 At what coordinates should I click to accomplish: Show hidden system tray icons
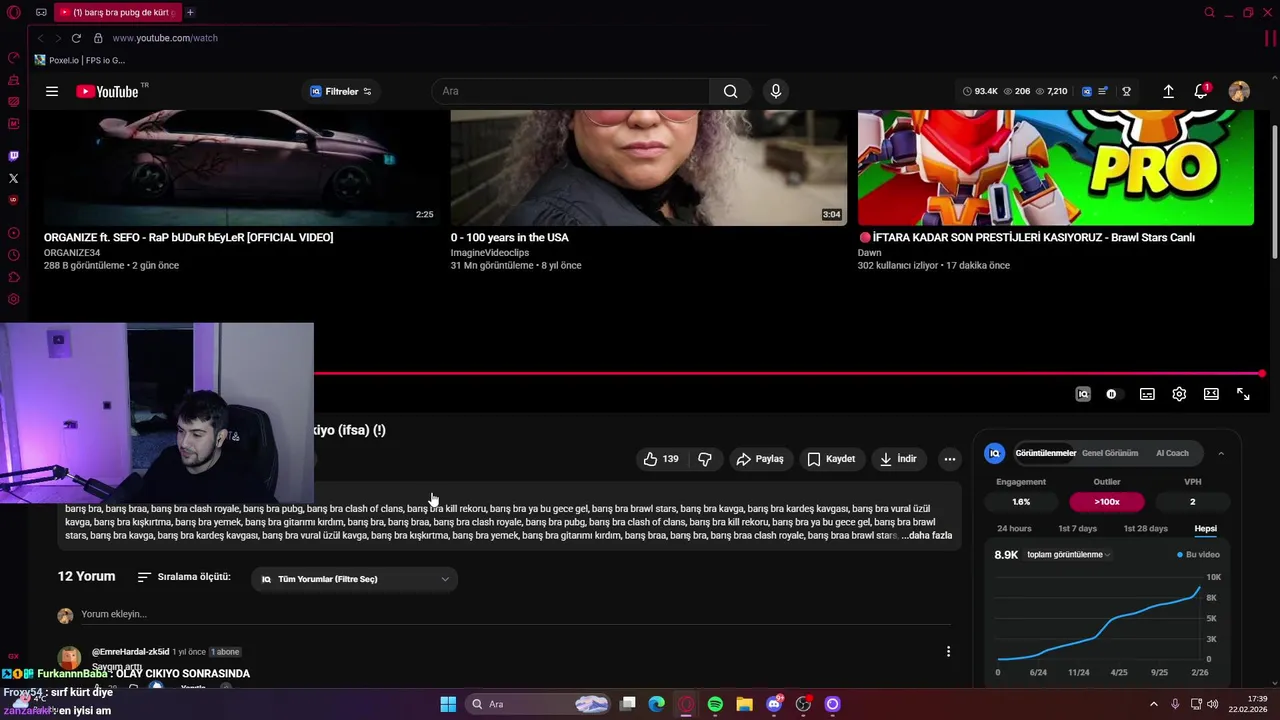[1154, 704]
